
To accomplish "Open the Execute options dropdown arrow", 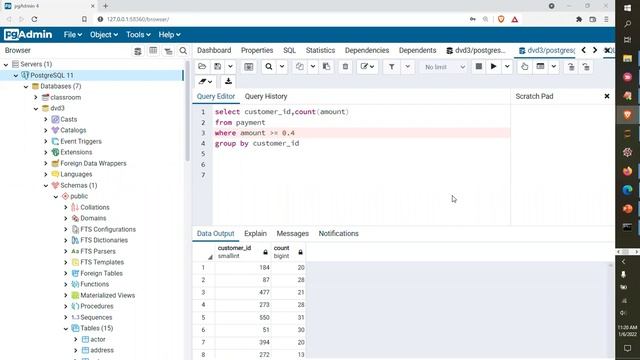I will 507,67.
